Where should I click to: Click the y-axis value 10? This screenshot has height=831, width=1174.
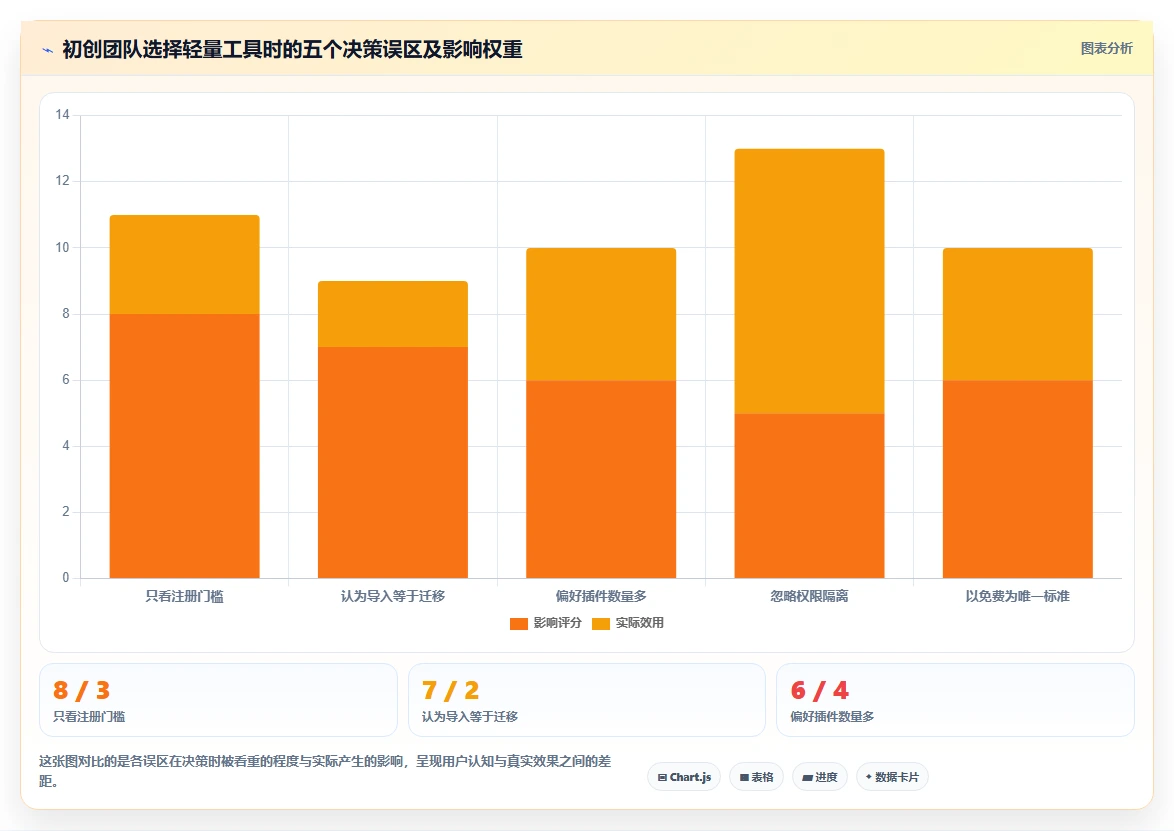(62, 247)
